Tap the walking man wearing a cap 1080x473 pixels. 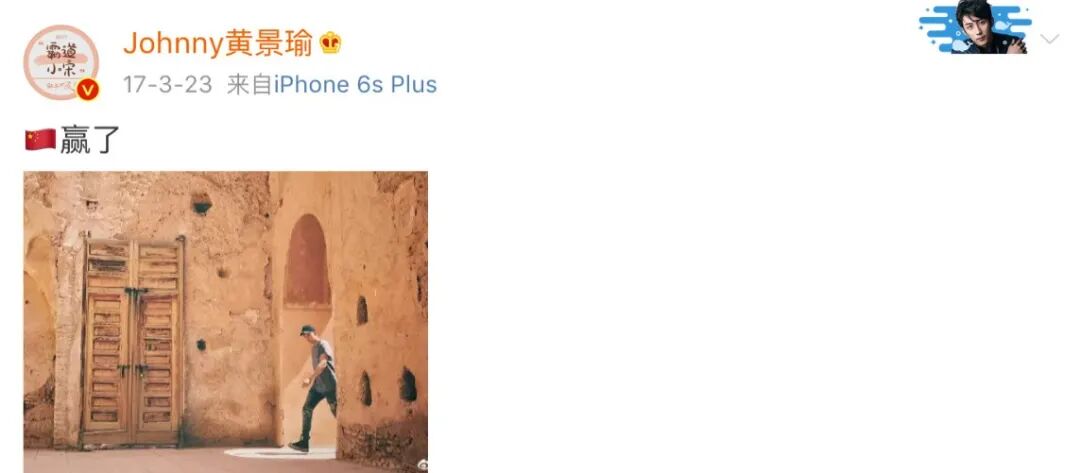point(317,388)
